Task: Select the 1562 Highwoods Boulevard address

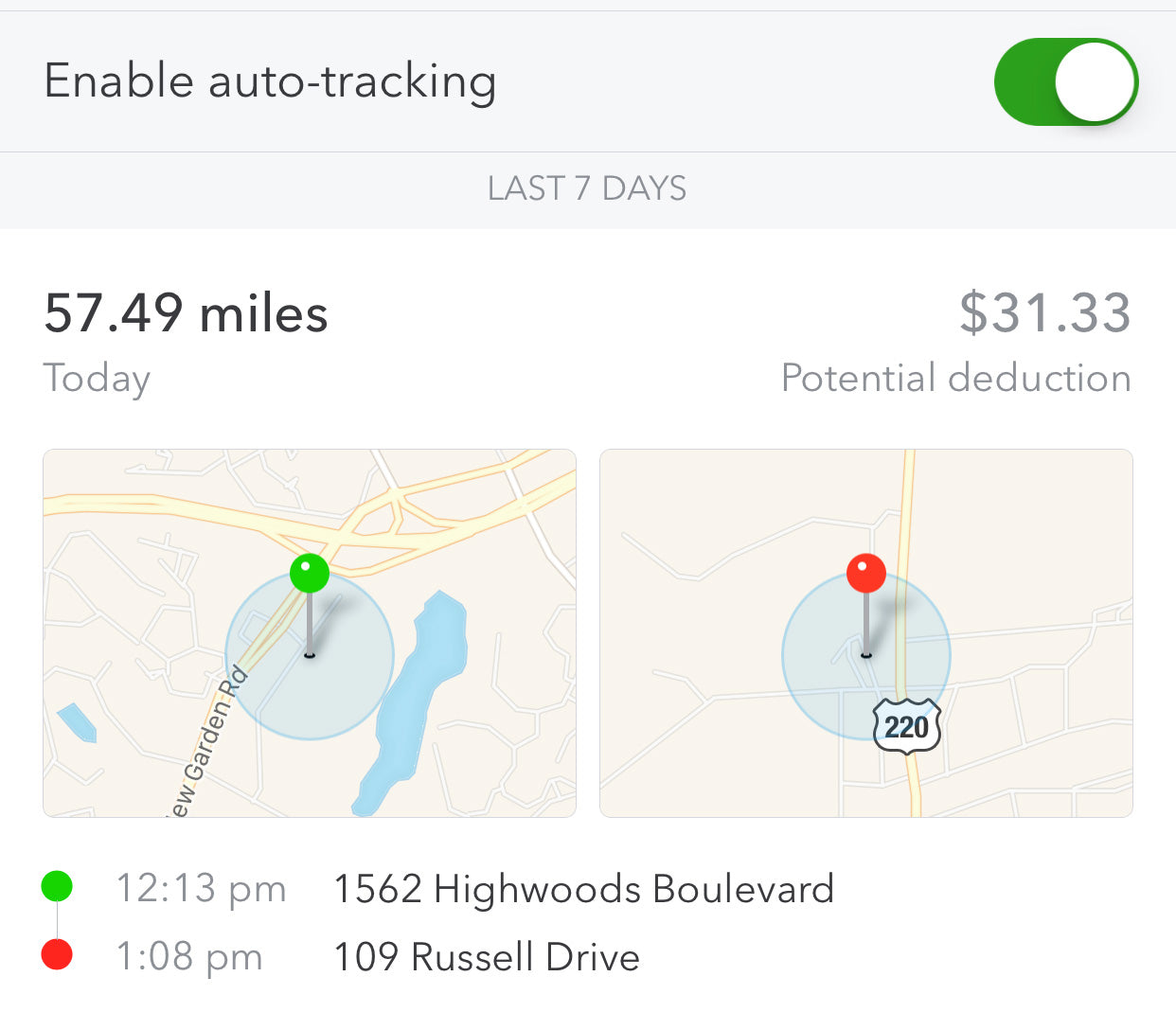Action: tap(583, 890)
